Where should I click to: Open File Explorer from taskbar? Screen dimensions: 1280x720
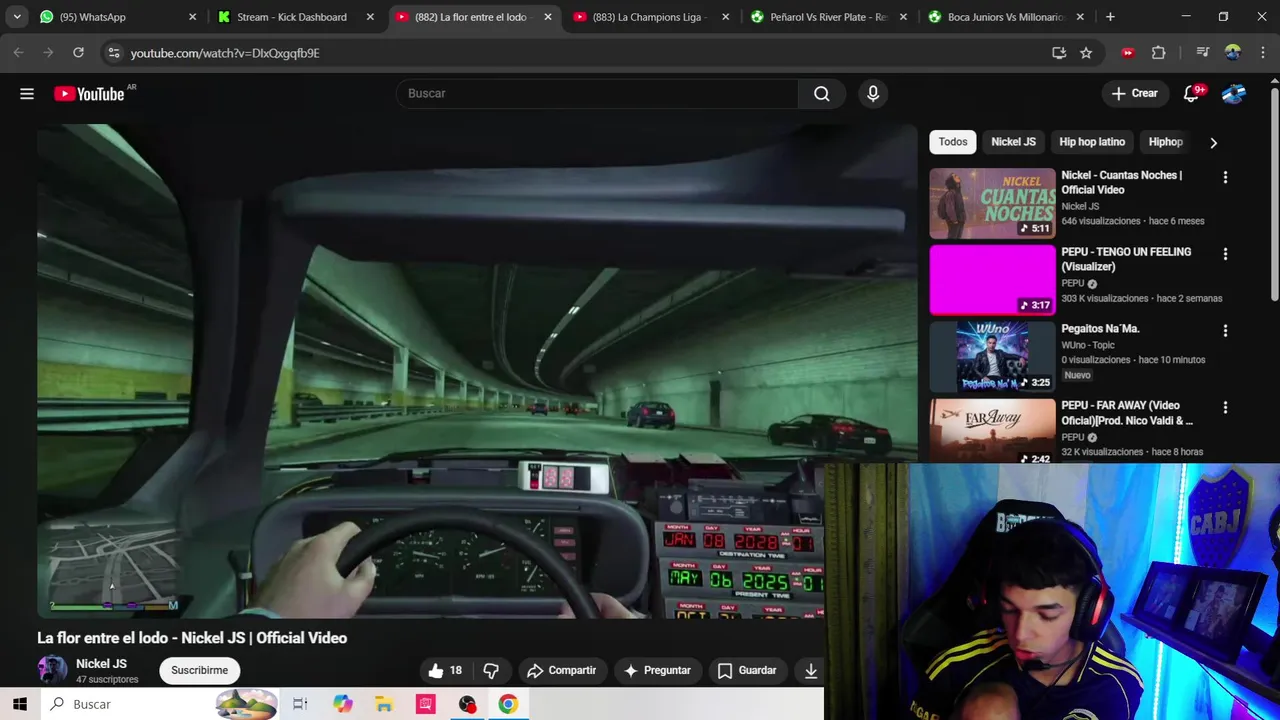tap(384, 704)
